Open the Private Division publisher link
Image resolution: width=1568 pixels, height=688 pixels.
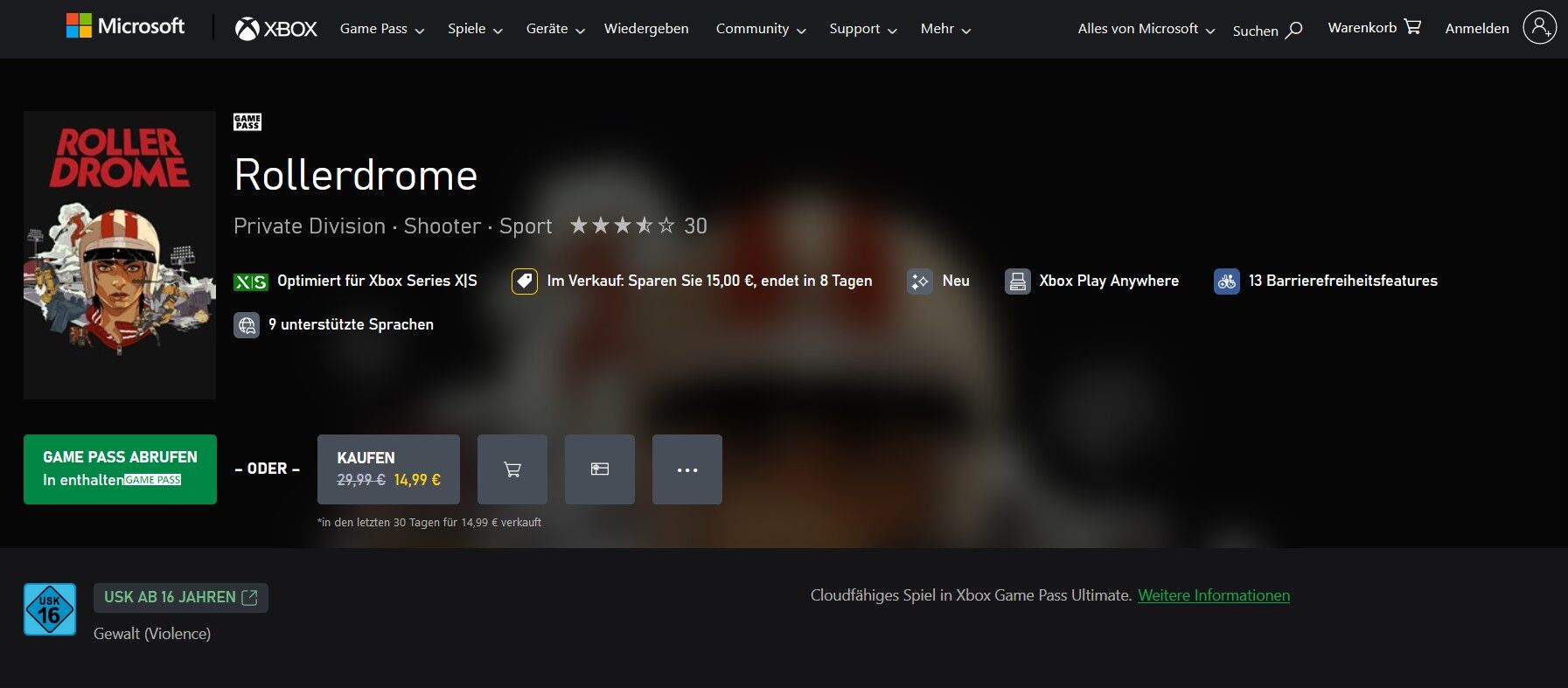click(x=310, y=226)
